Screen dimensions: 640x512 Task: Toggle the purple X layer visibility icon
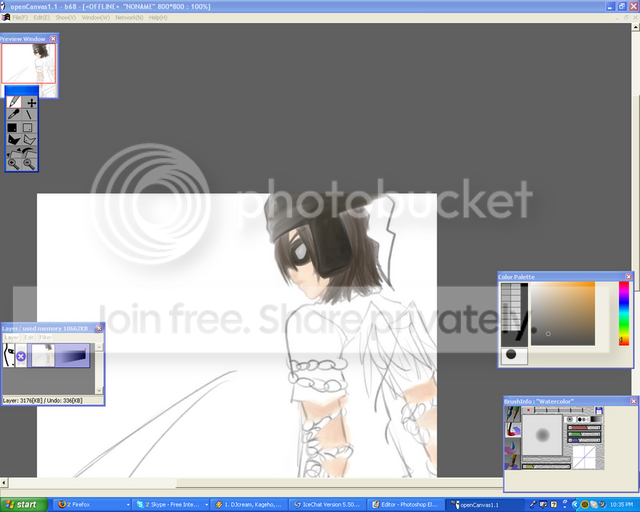click(x=21, y=356)
